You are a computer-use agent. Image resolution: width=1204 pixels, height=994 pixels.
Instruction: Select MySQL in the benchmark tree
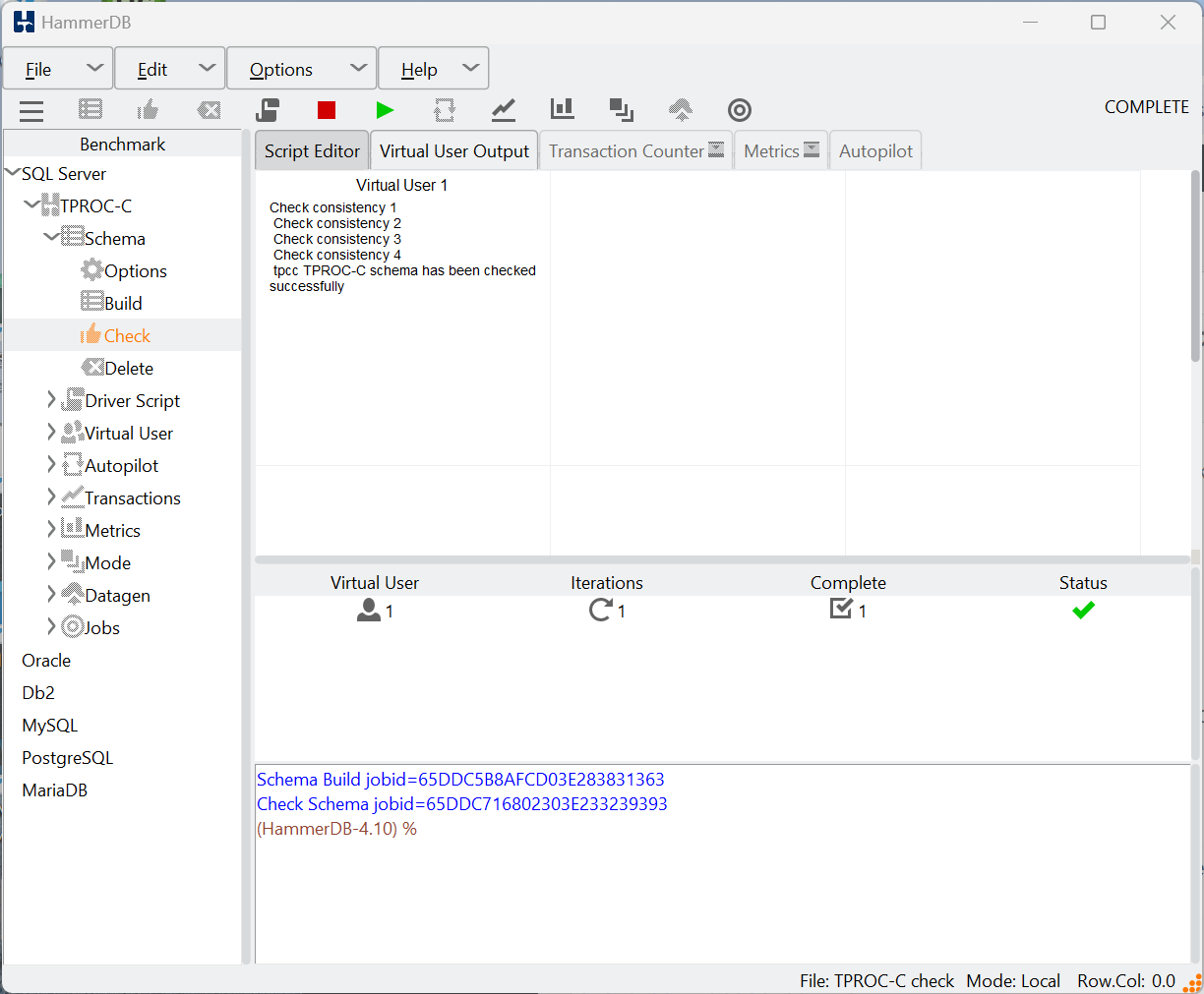pyautogui.click(x=50, y=725)
